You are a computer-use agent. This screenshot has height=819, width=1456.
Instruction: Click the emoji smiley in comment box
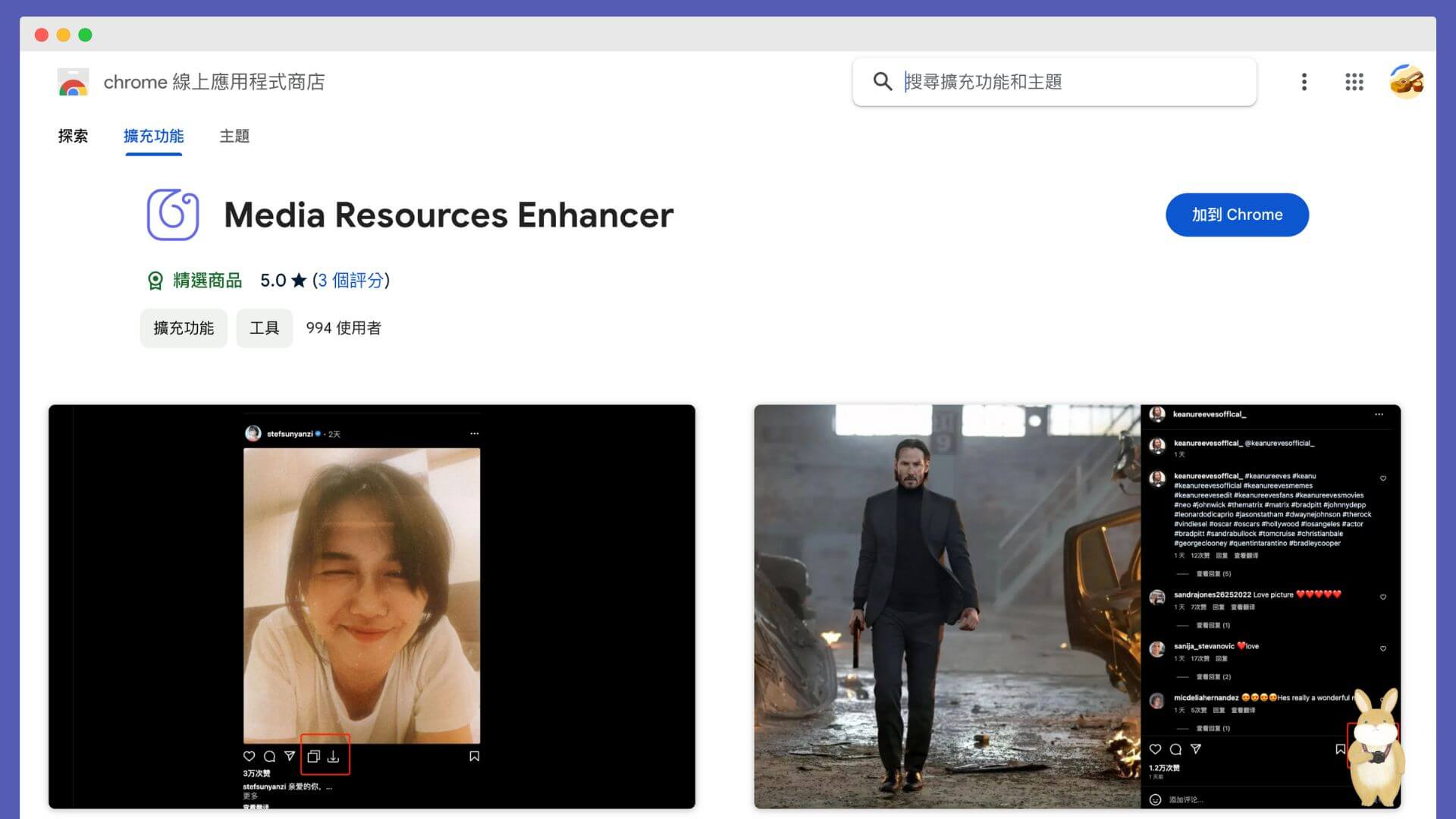point(1155,799)
